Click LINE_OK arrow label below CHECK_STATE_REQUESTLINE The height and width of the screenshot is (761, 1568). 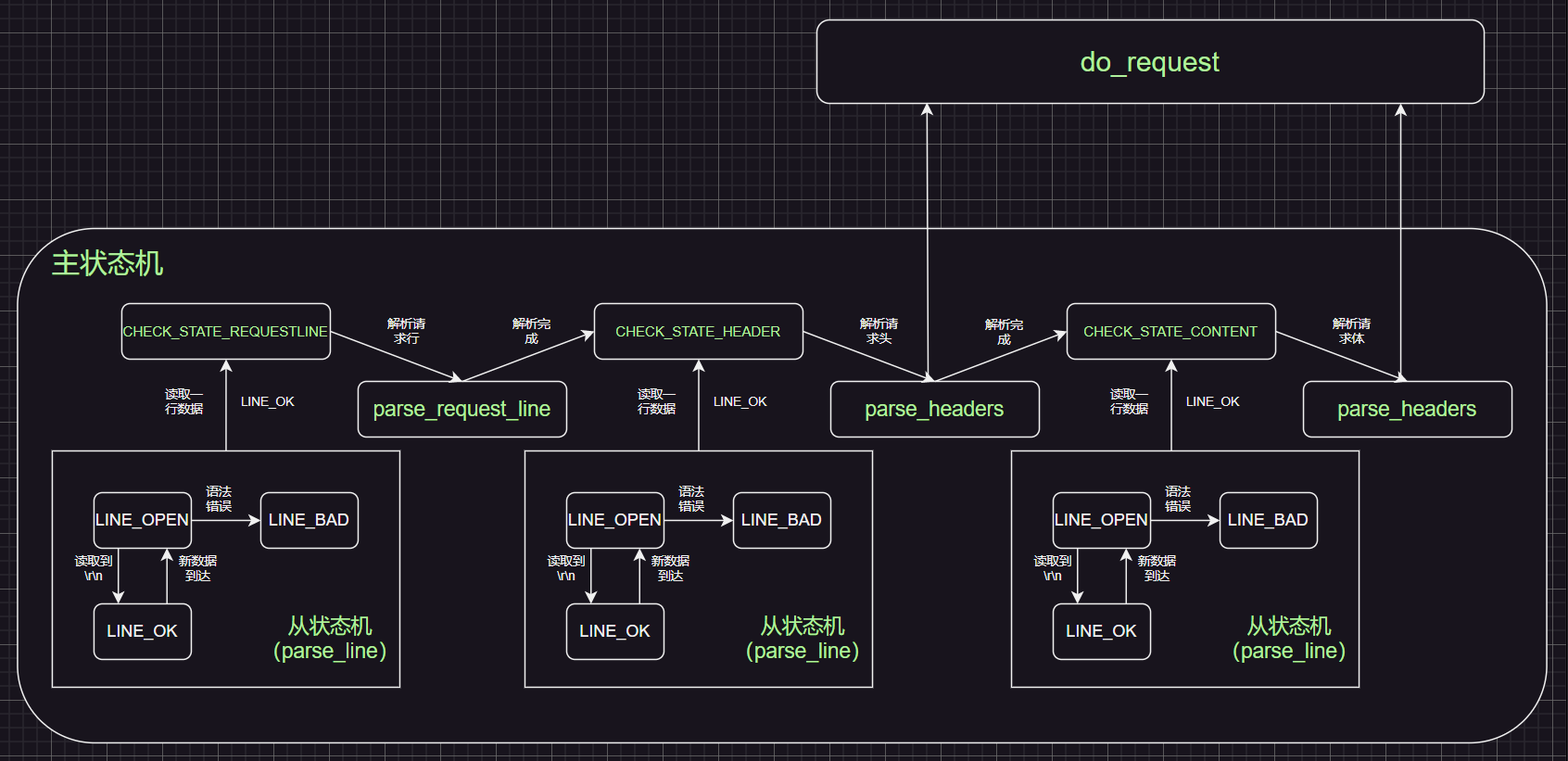[x=268, y=401]
